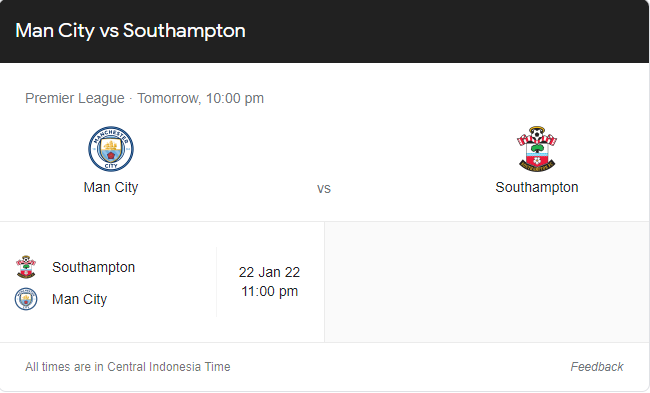Click the dark header bar background
Viewport: 650px width, 393px height.
pyautogui.click(x=415, y=31)
